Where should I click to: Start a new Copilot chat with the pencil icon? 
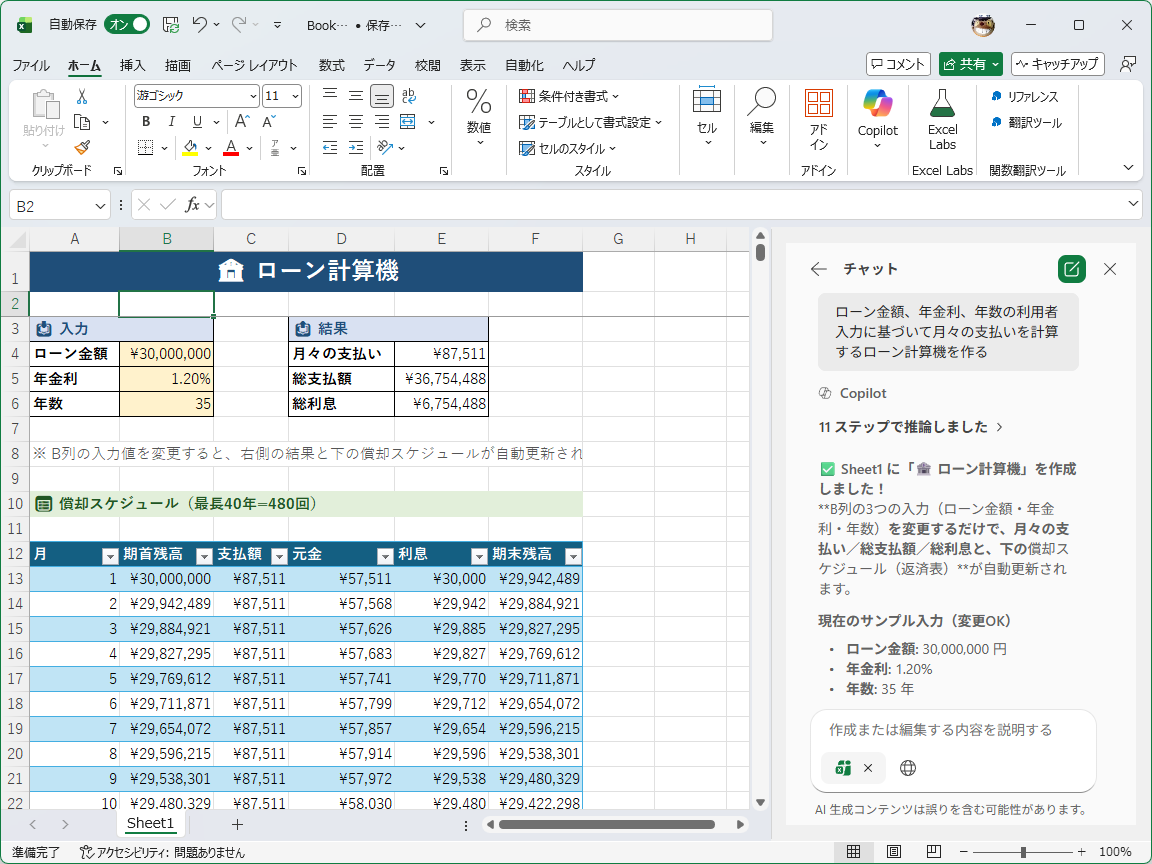pos(1071,269)
